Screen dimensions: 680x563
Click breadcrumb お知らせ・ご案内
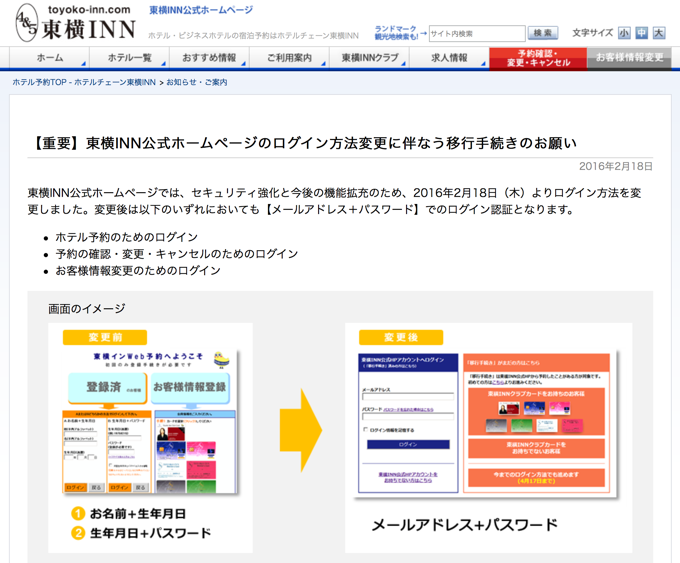pos(196,82)
